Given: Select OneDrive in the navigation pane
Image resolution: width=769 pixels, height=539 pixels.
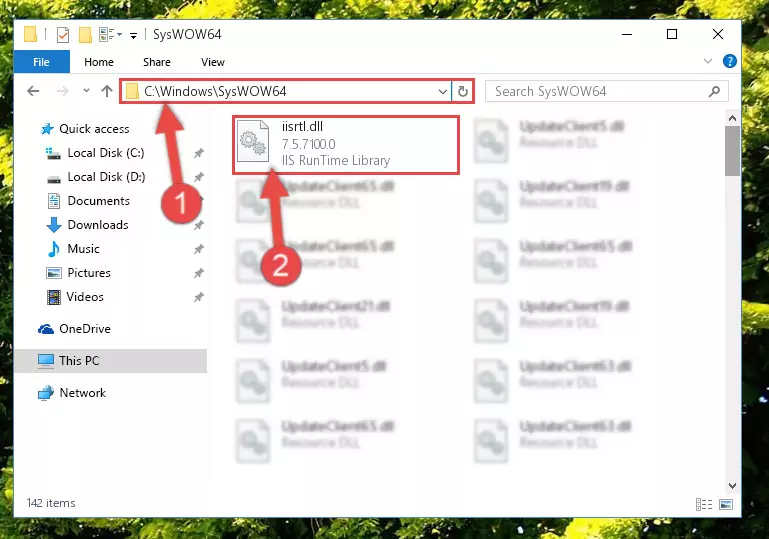Looking at the screenshot, I should [85, 329].
